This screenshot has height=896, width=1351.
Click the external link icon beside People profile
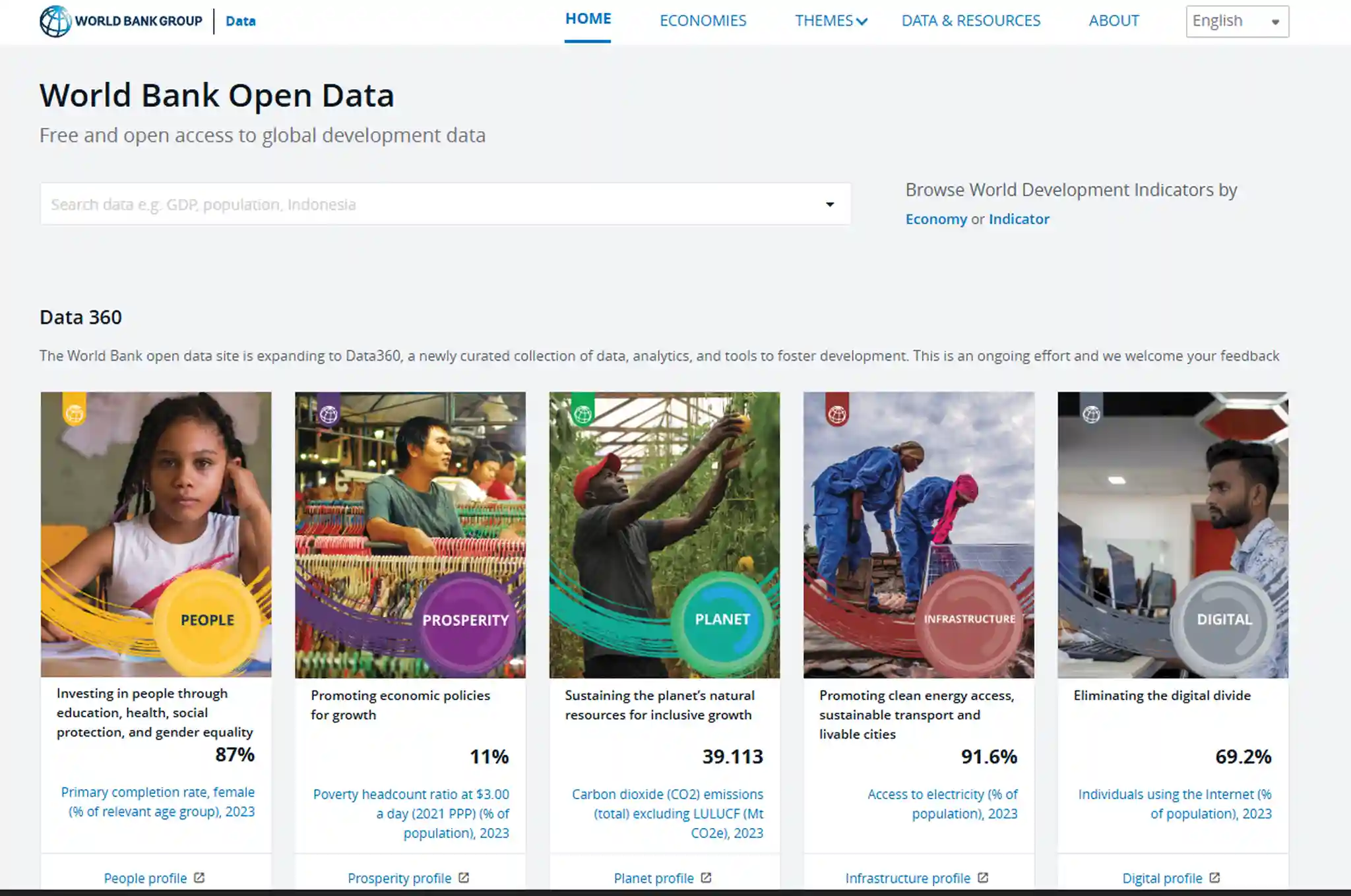[199, 878]
